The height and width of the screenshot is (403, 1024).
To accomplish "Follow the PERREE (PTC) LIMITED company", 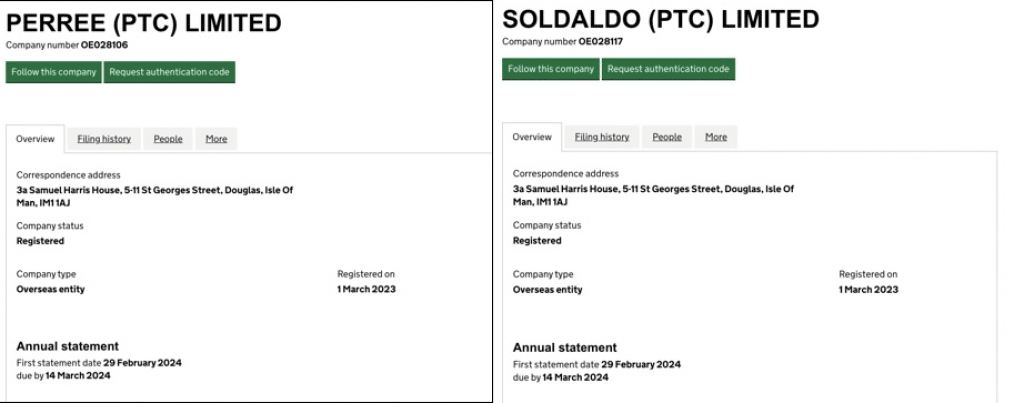I will click(53, 72).
